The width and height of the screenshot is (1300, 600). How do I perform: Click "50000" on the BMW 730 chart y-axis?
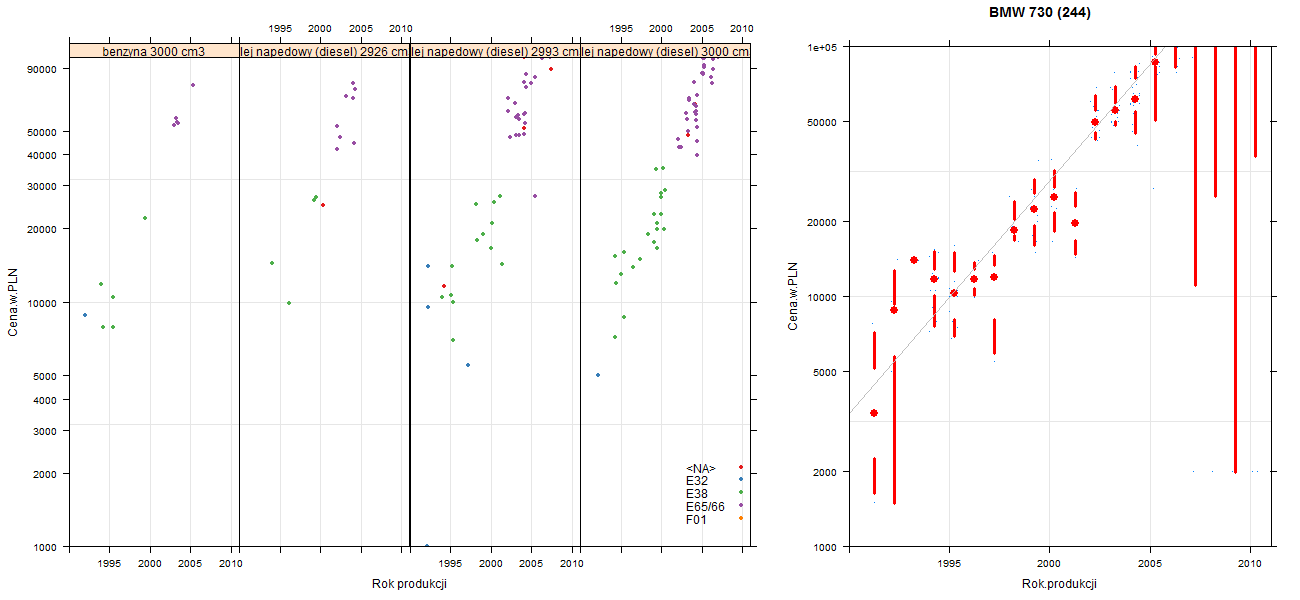pyautogui.click(x=822, y=122)
